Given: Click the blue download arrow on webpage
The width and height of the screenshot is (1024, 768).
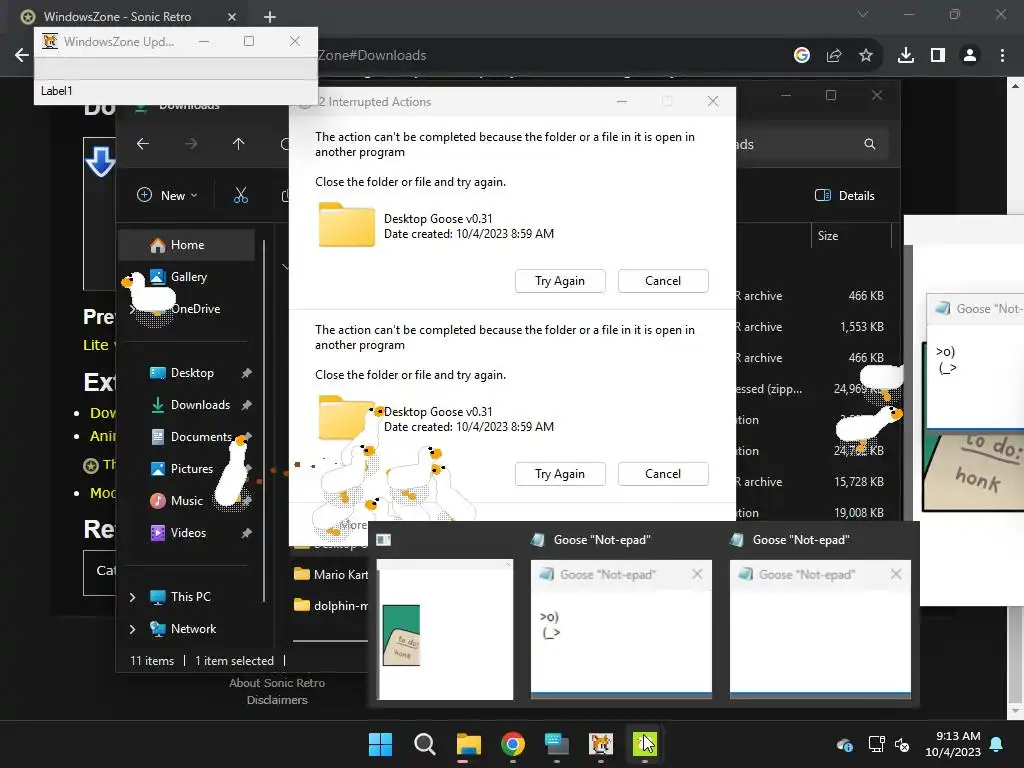Looking at the screenshot, I should 101,161.
